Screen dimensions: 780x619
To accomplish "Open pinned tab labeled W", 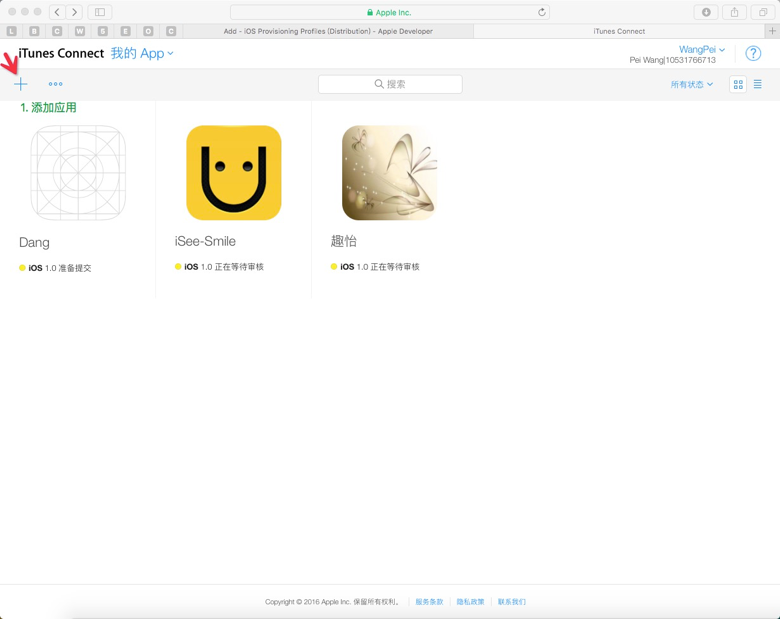I will pyautogui.click(x=80, y=31).
